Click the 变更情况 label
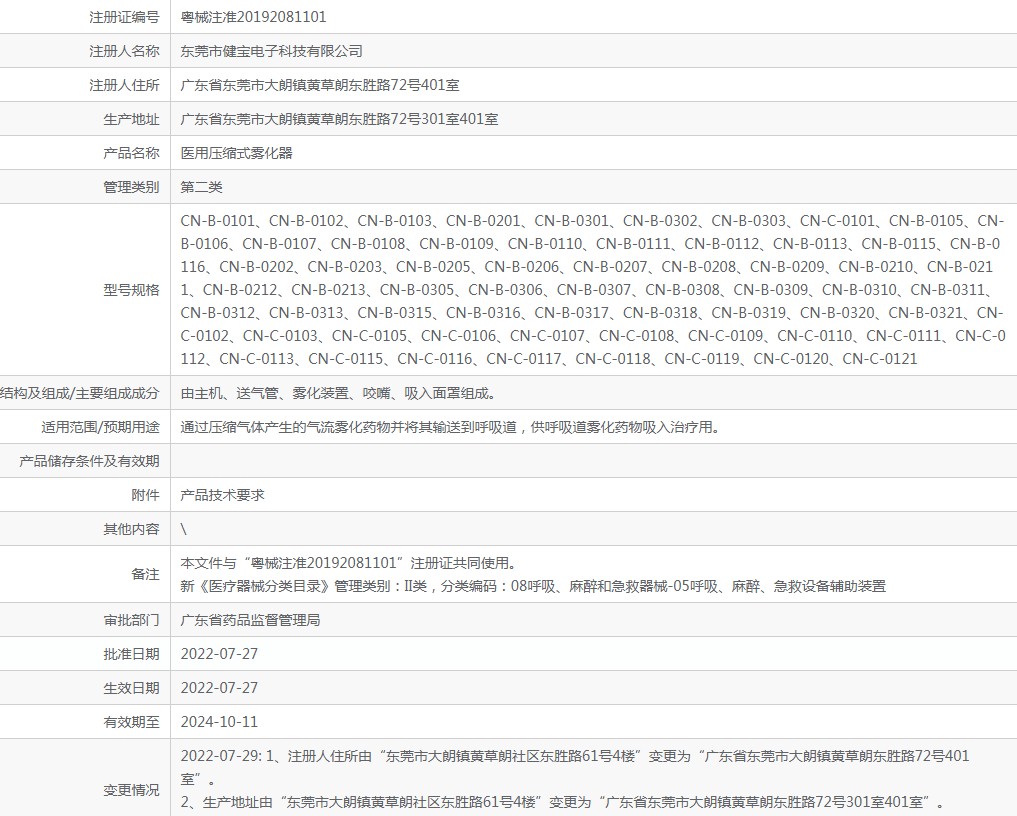The image size is (1017, 816). [131, 790]
